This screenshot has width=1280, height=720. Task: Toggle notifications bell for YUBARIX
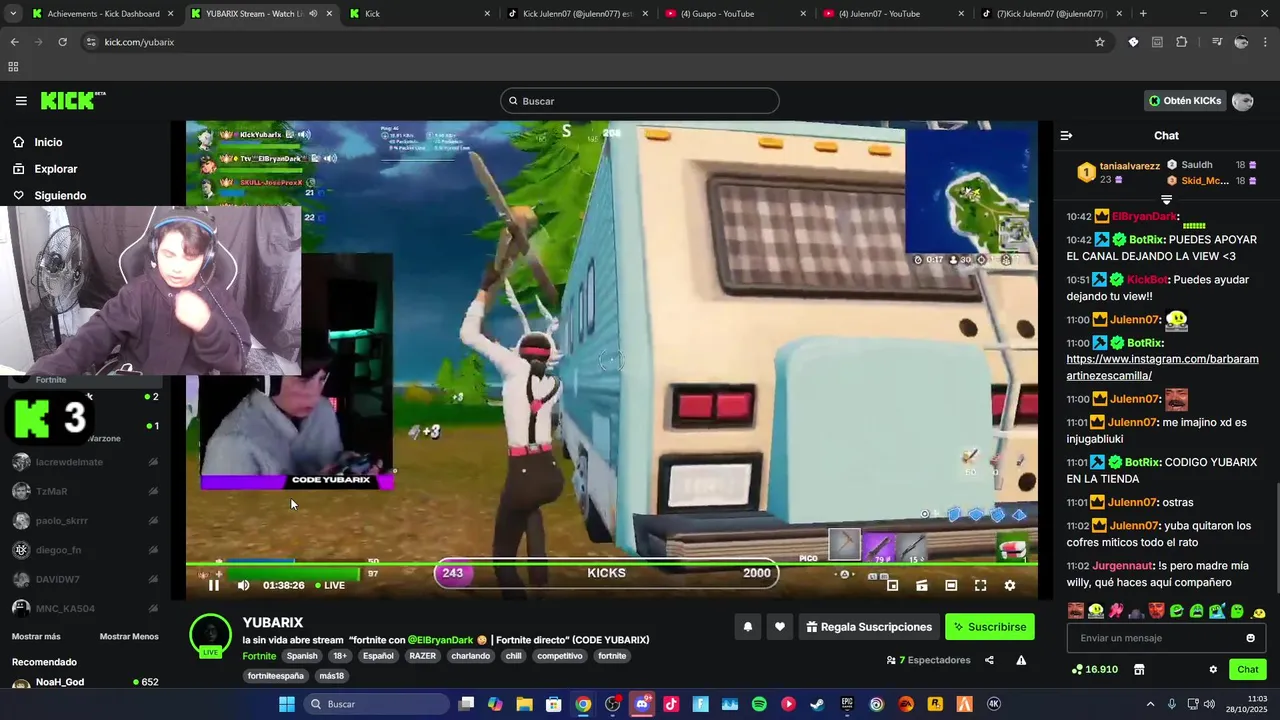747,627
